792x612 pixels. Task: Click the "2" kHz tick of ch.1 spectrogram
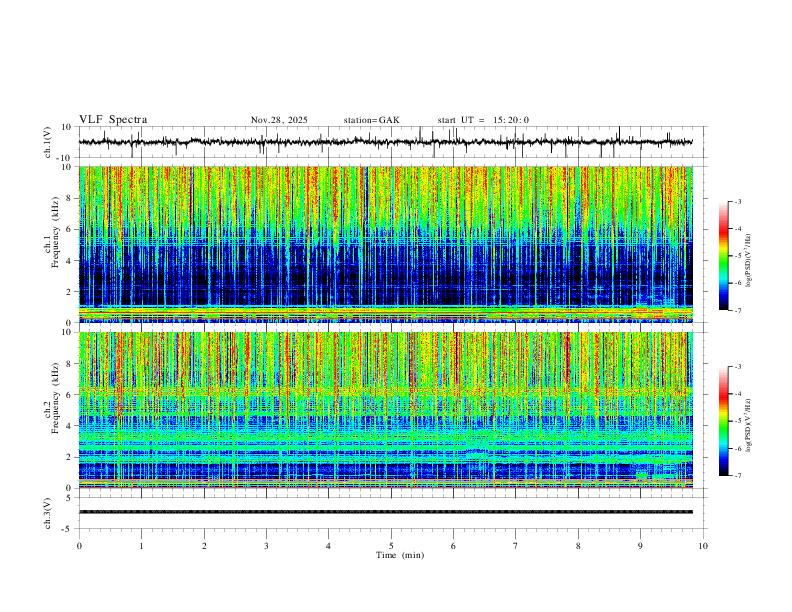(x=70, y=291)
